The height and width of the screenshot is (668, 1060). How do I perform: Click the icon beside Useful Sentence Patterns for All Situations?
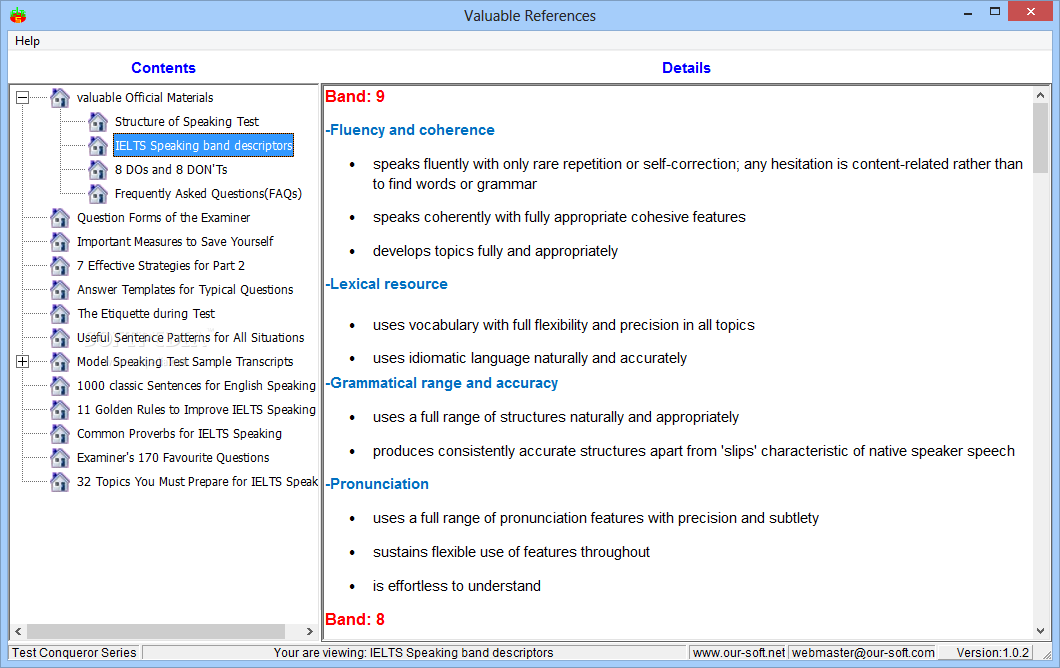pyautogui.click(x=60, y=338)
